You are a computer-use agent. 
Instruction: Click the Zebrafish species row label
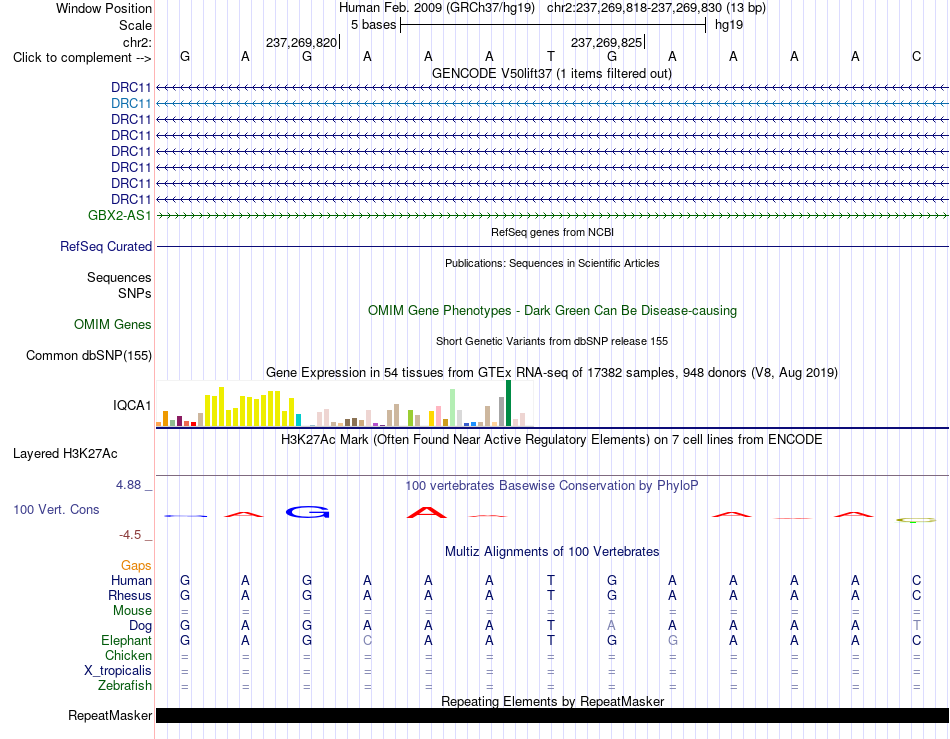(x=125, y=686)
